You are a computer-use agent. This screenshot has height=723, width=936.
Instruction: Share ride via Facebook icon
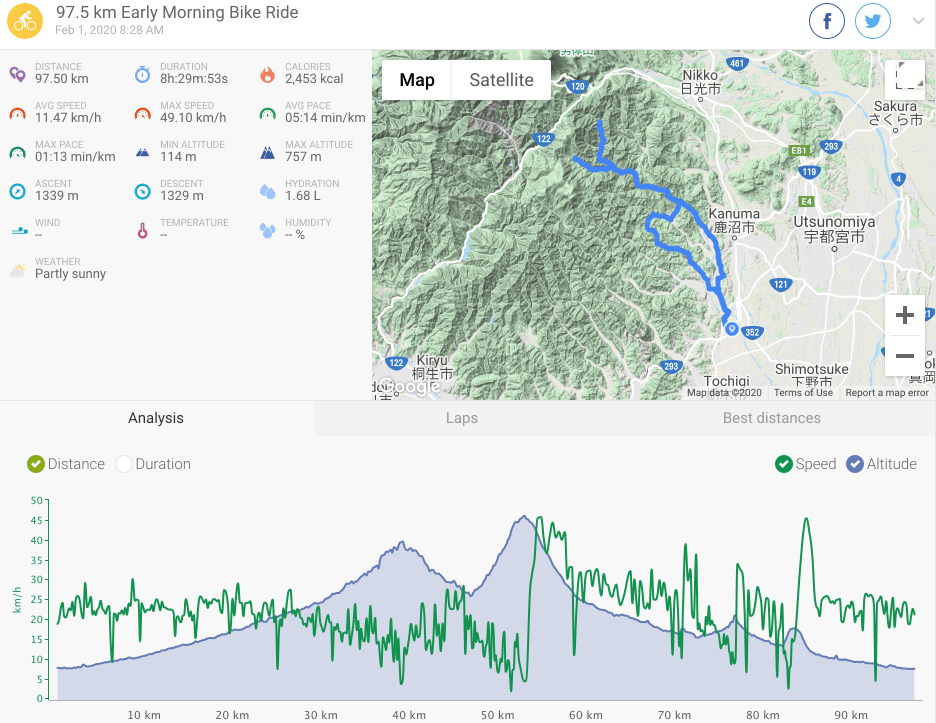point(827,21)
